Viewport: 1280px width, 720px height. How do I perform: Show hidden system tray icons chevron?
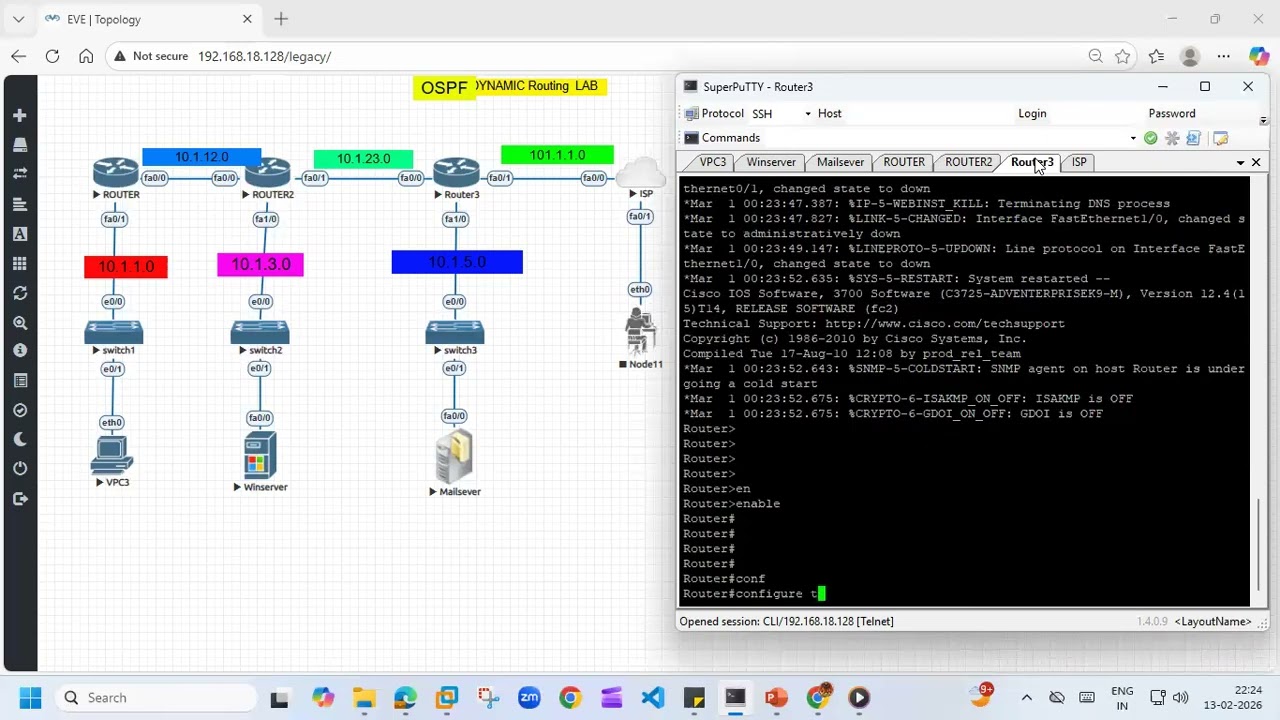click(x=1026, y=698)
